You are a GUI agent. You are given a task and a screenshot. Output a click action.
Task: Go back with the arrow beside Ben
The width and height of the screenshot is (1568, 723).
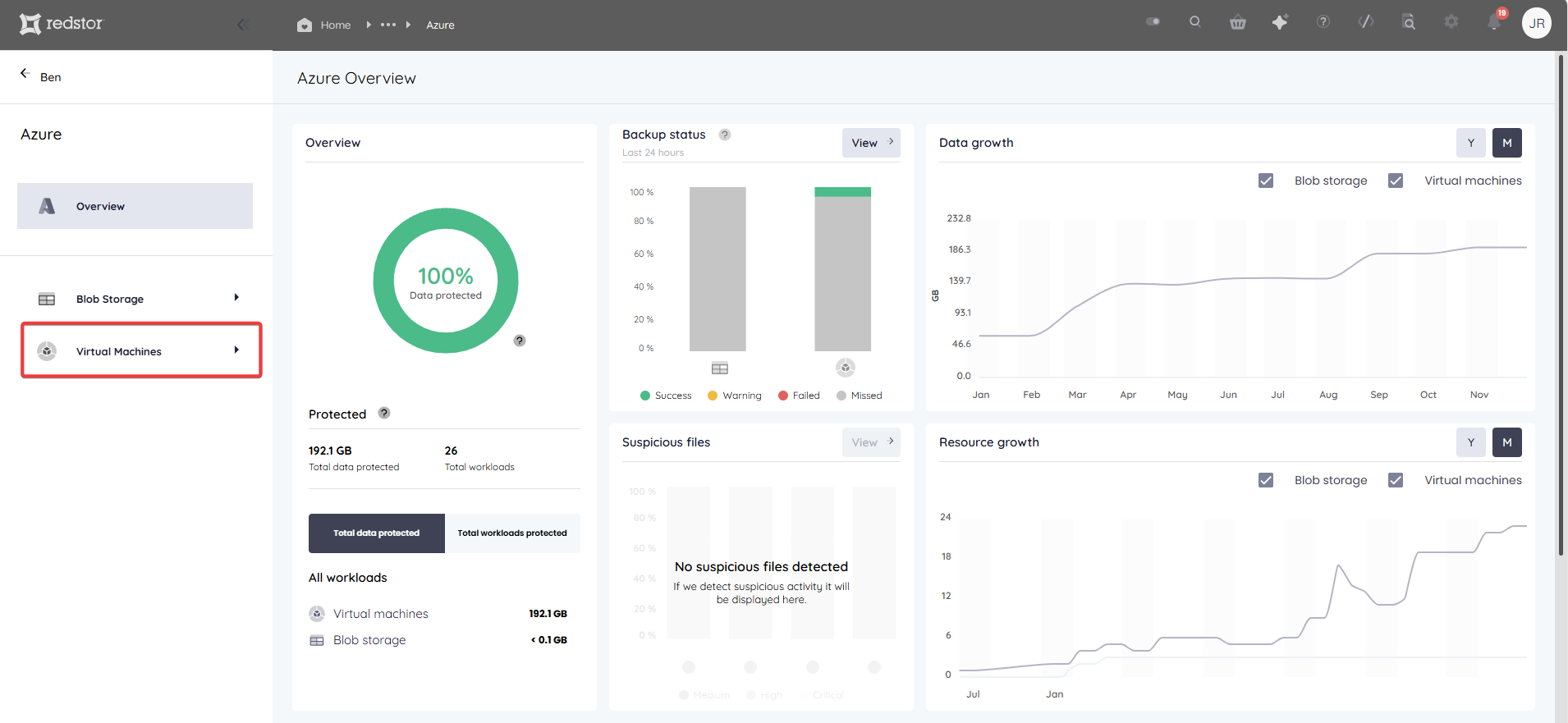click(25, 73)
